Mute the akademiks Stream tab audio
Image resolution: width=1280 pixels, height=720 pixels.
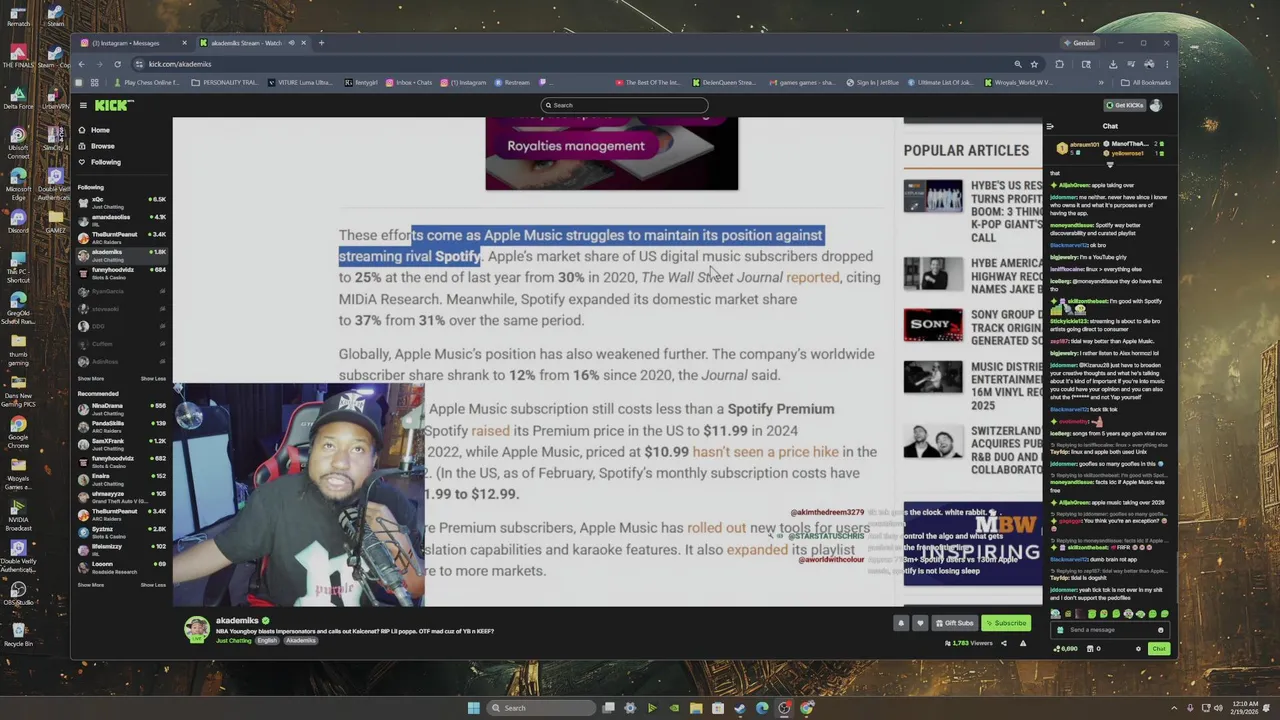[x=292, y=43]
